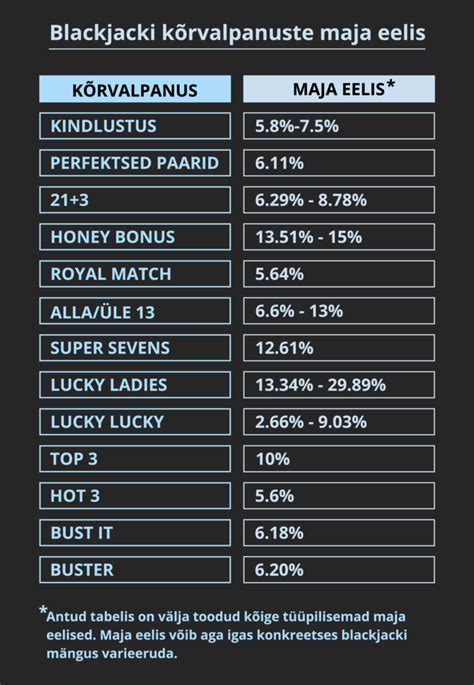
Task: Select the LUCKY LADIES cell
Action: click(135, 385)
